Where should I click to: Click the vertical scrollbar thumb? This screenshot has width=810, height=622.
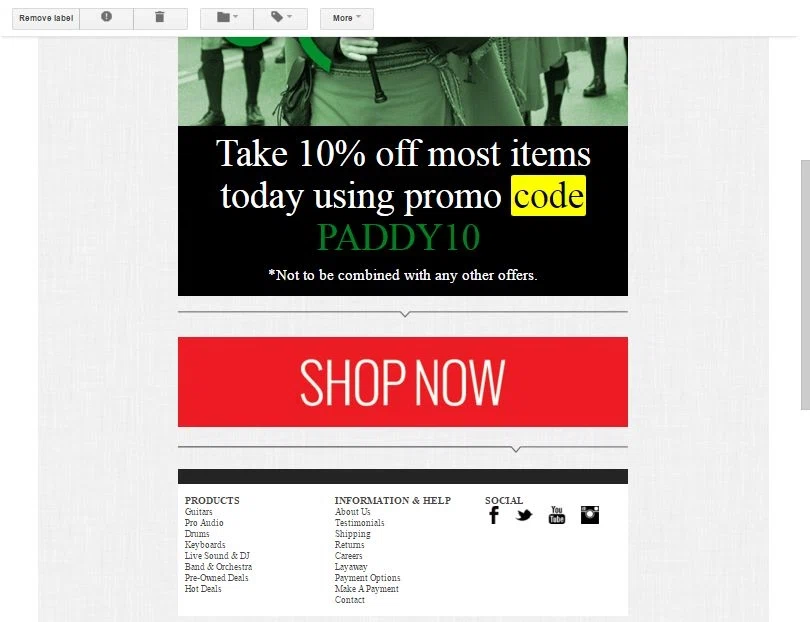[x=805, y=285]
